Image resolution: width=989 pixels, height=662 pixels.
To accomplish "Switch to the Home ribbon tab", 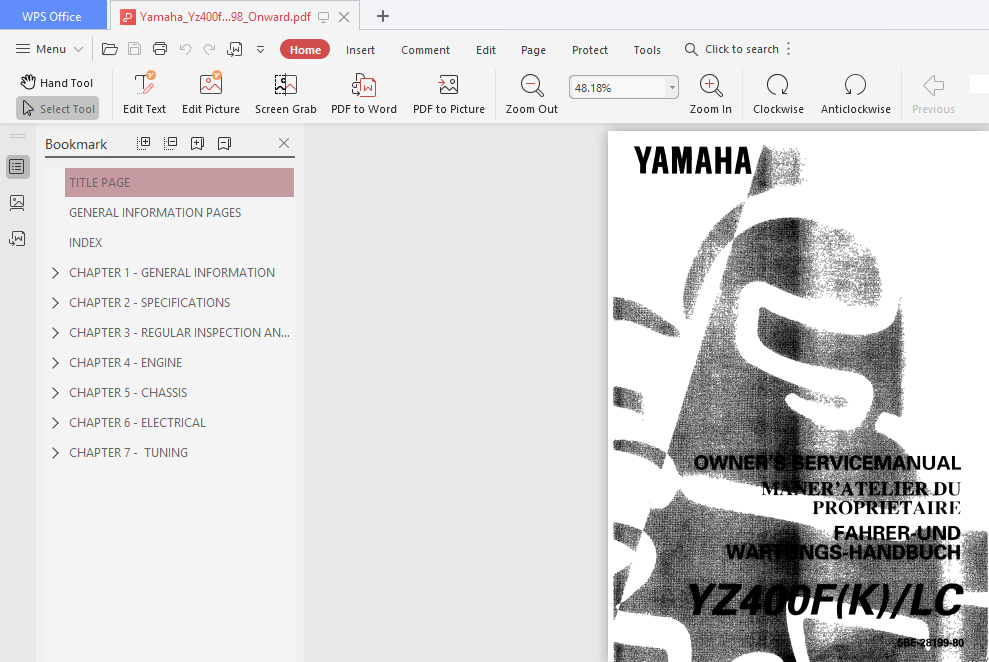I will pyautogui.click(x=305, y=50).
